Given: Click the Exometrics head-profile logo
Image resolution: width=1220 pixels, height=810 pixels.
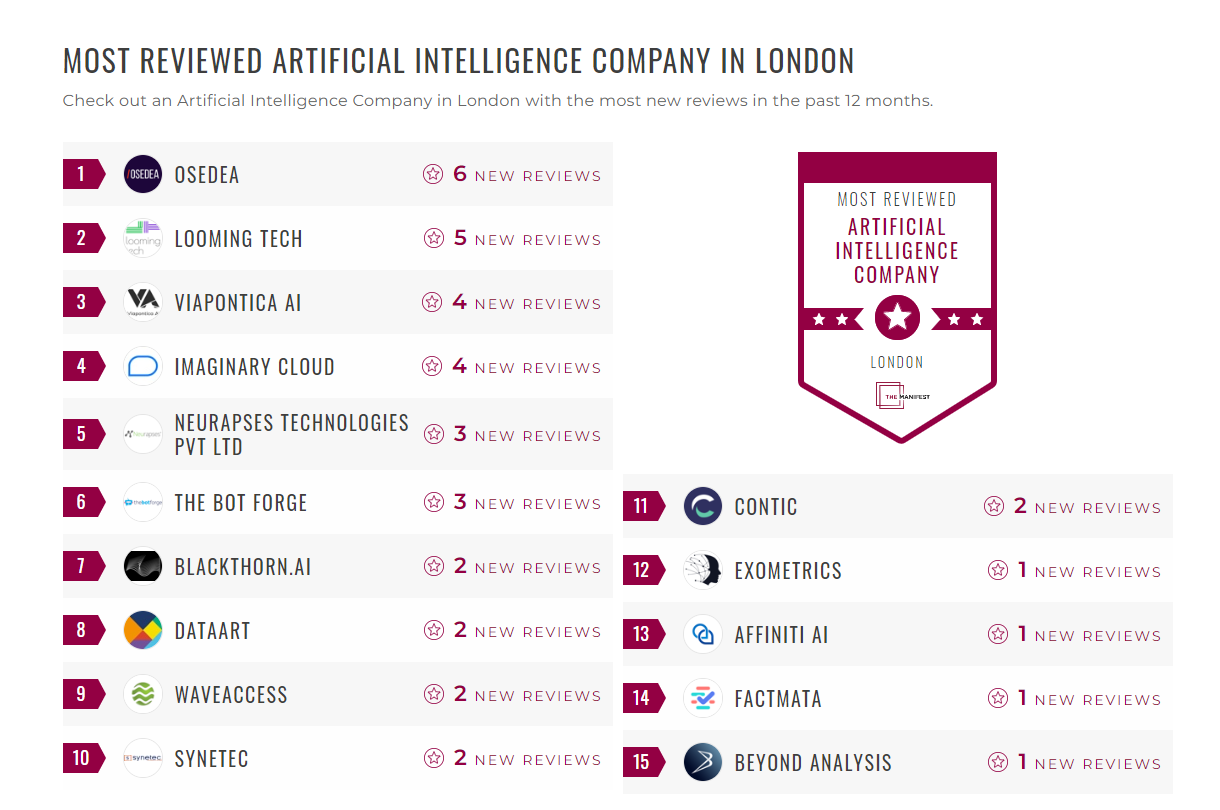Looking at the screenshot, I should point(703,570).
